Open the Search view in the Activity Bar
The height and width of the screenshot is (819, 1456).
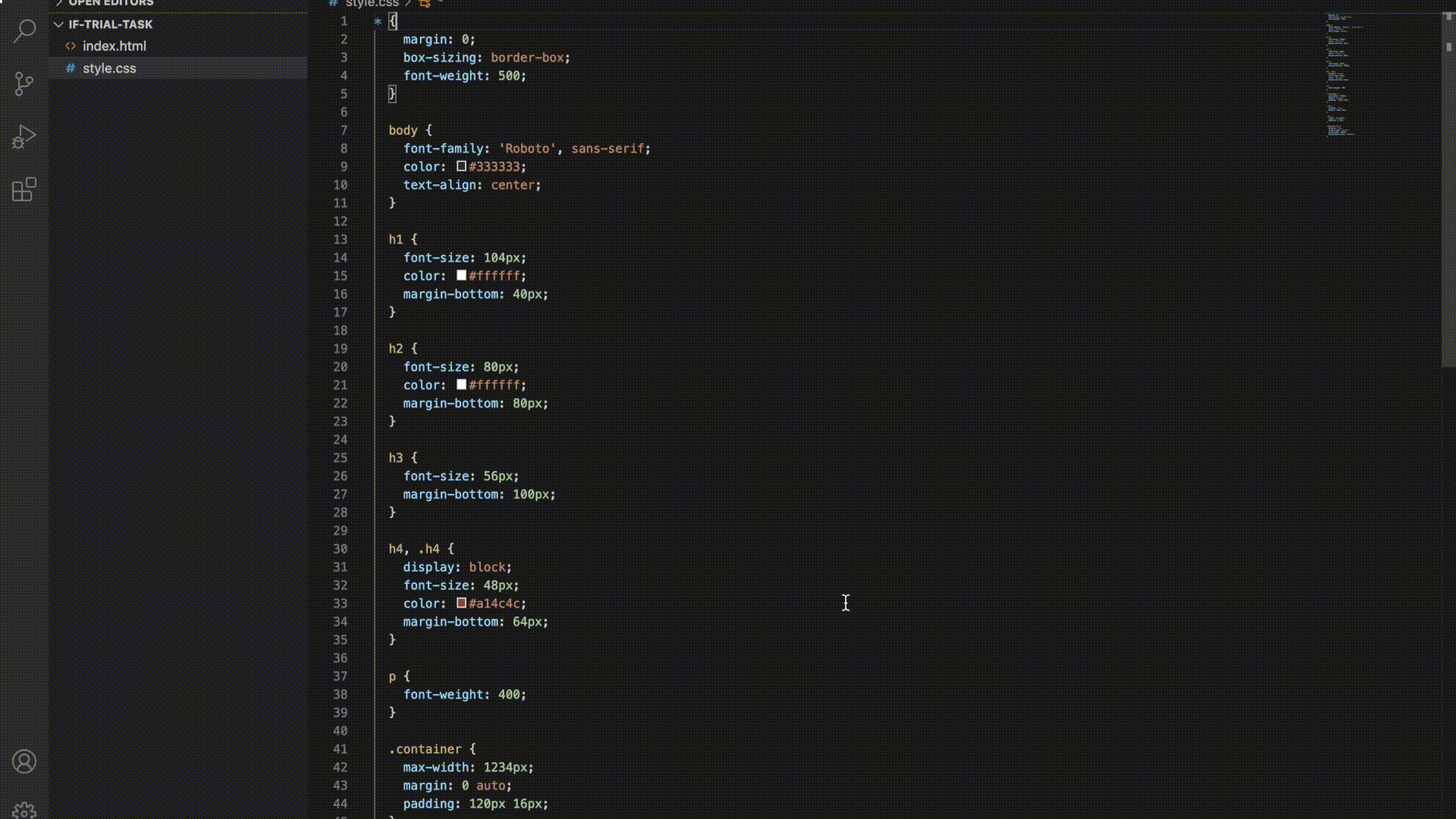[24, 31]
